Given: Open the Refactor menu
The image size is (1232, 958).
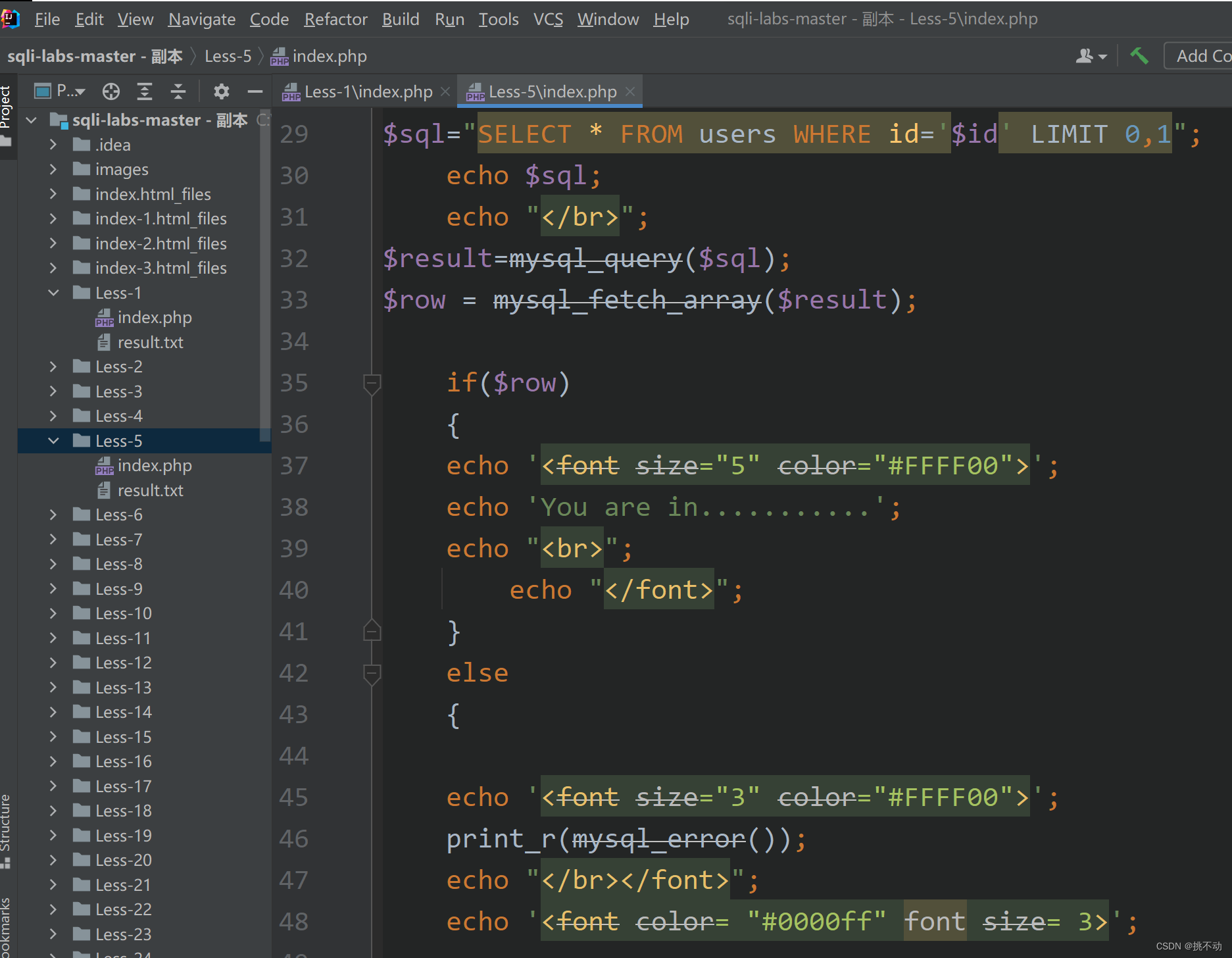Looking at the screenshot, I should [x=336, y=19].
